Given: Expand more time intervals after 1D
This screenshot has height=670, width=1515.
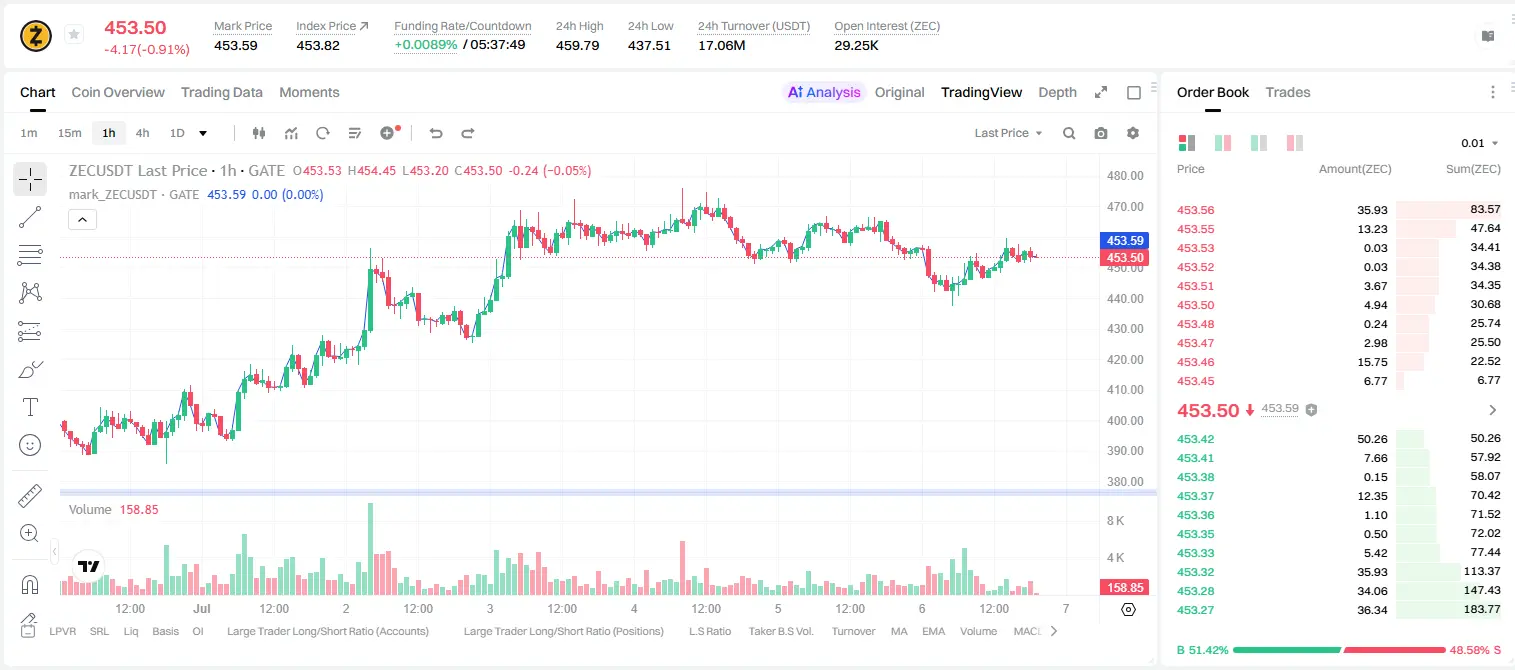Looking at the screenshot, I should (203, 133).
